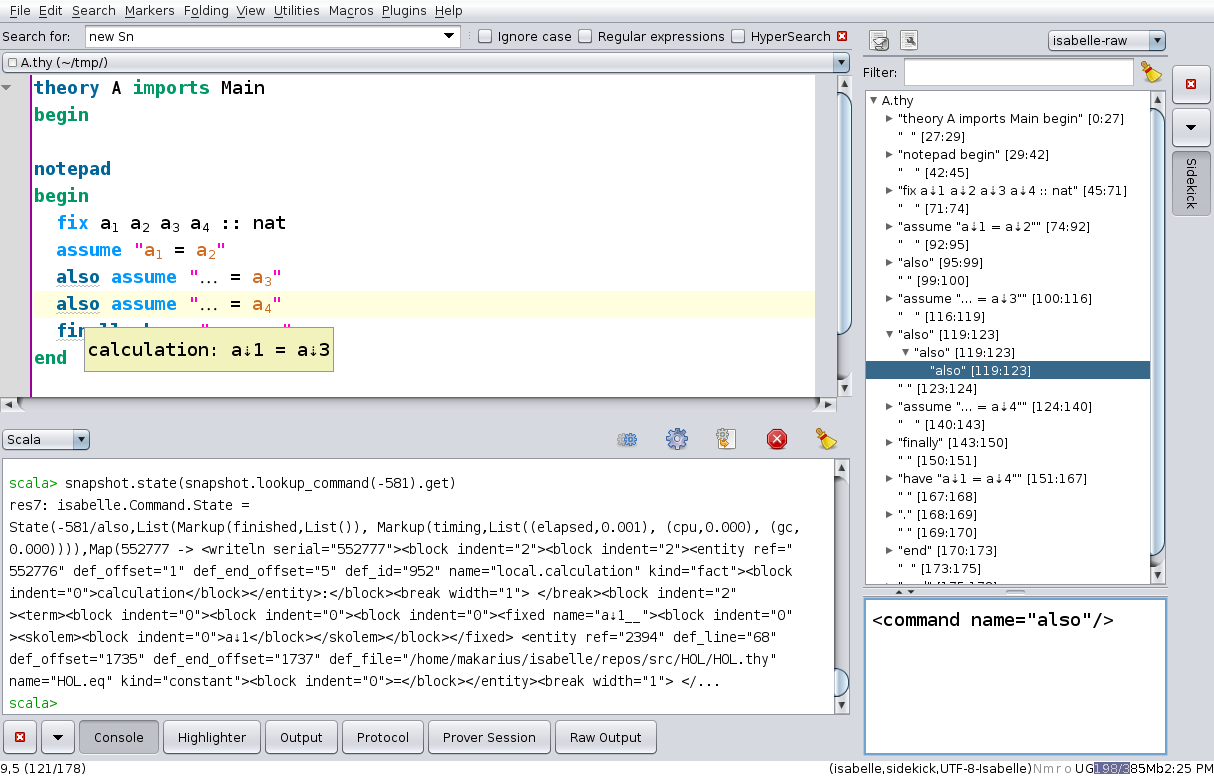
Task: Click the editor horizontal scrollbar
Action: pyautogui.click(x=418, y=404)
